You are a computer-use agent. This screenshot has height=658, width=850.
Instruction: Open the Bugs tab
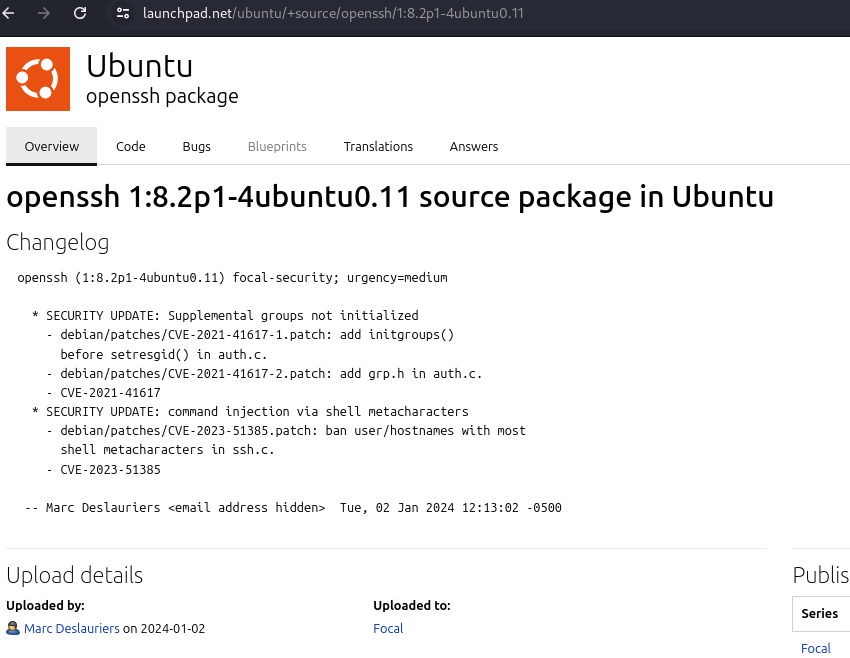pyautogui.click(x=197, y=146)
